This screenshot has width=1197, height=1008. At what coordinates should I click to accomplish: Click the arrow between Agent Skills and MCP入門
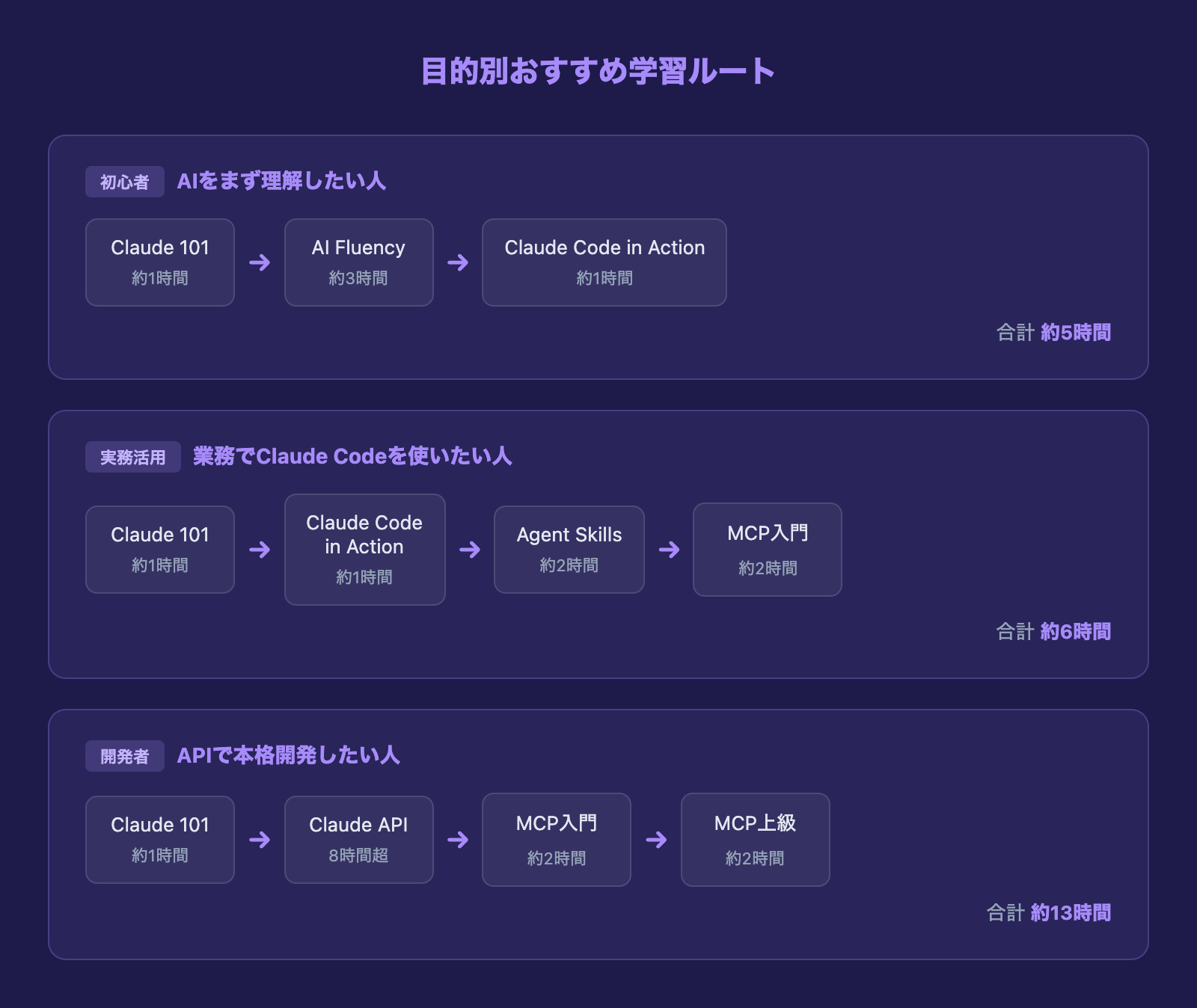point(670,550)
